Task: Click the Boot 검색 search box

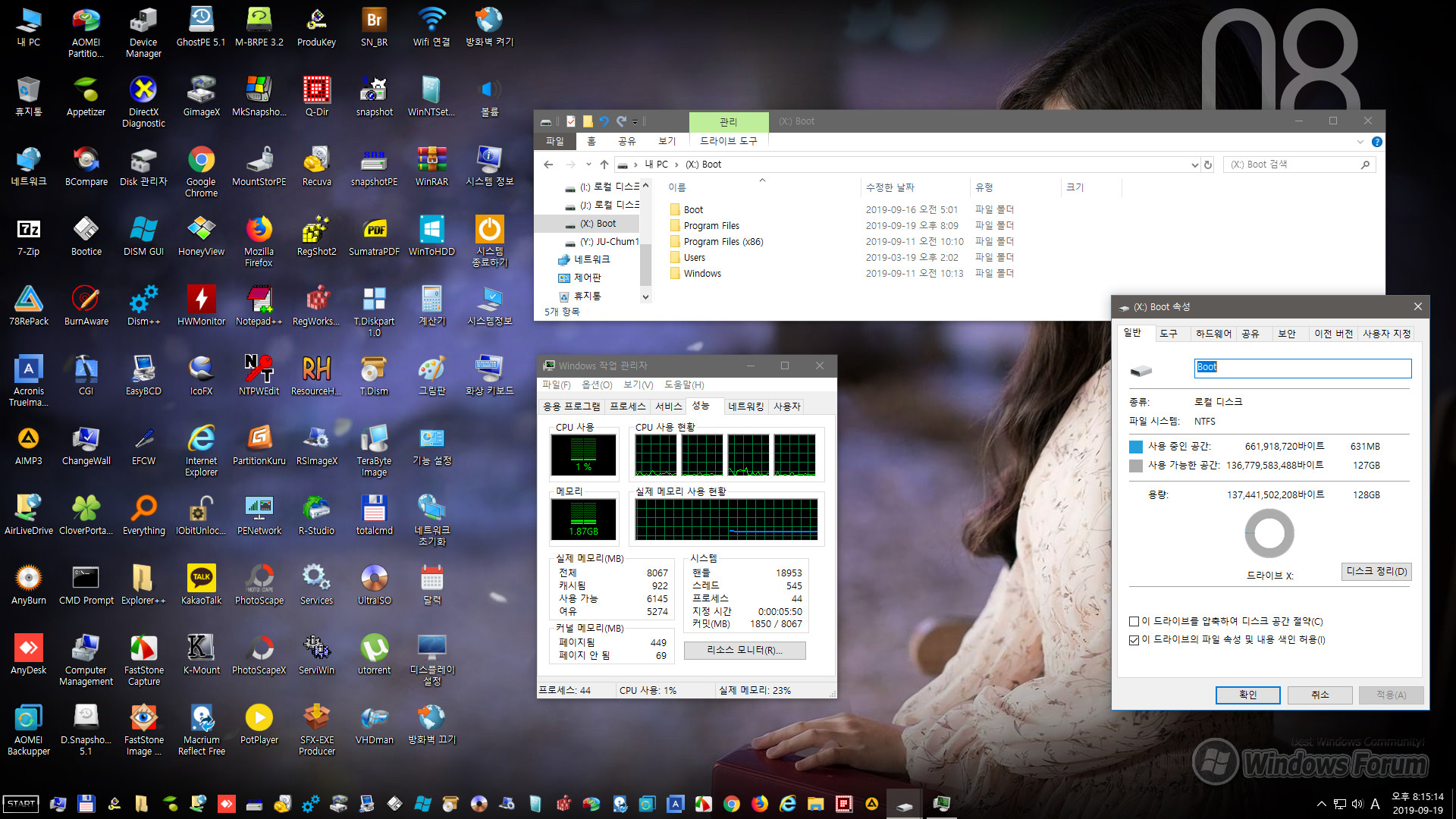Action: click(x=1299, y=165)
